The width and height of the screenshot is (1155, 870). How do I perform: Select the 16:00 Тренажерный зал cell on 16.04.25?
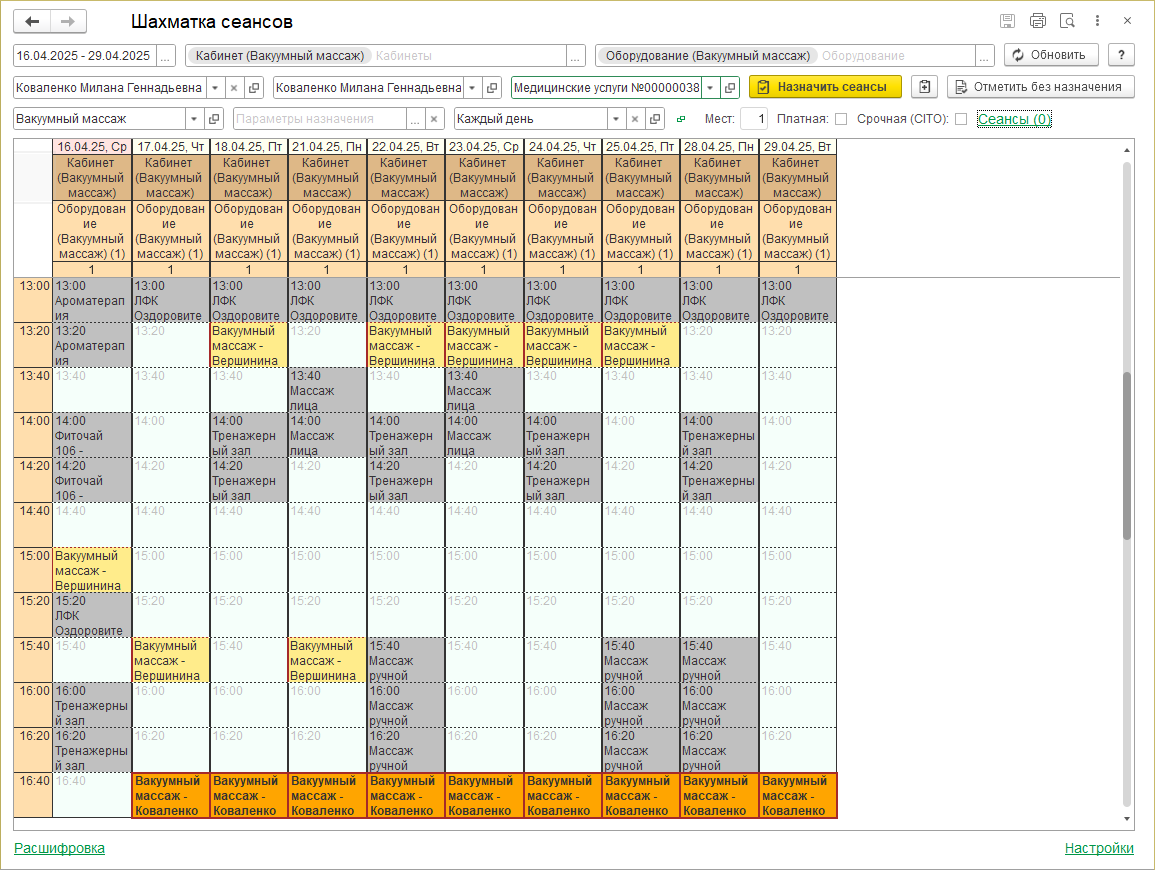(x=92, y=705)
